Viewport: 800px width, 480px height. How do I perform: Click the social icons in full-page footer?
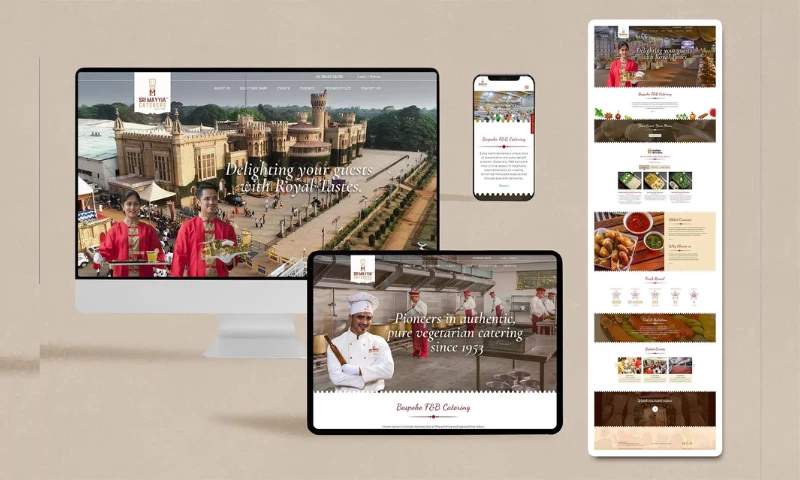(x=687, y=443)
